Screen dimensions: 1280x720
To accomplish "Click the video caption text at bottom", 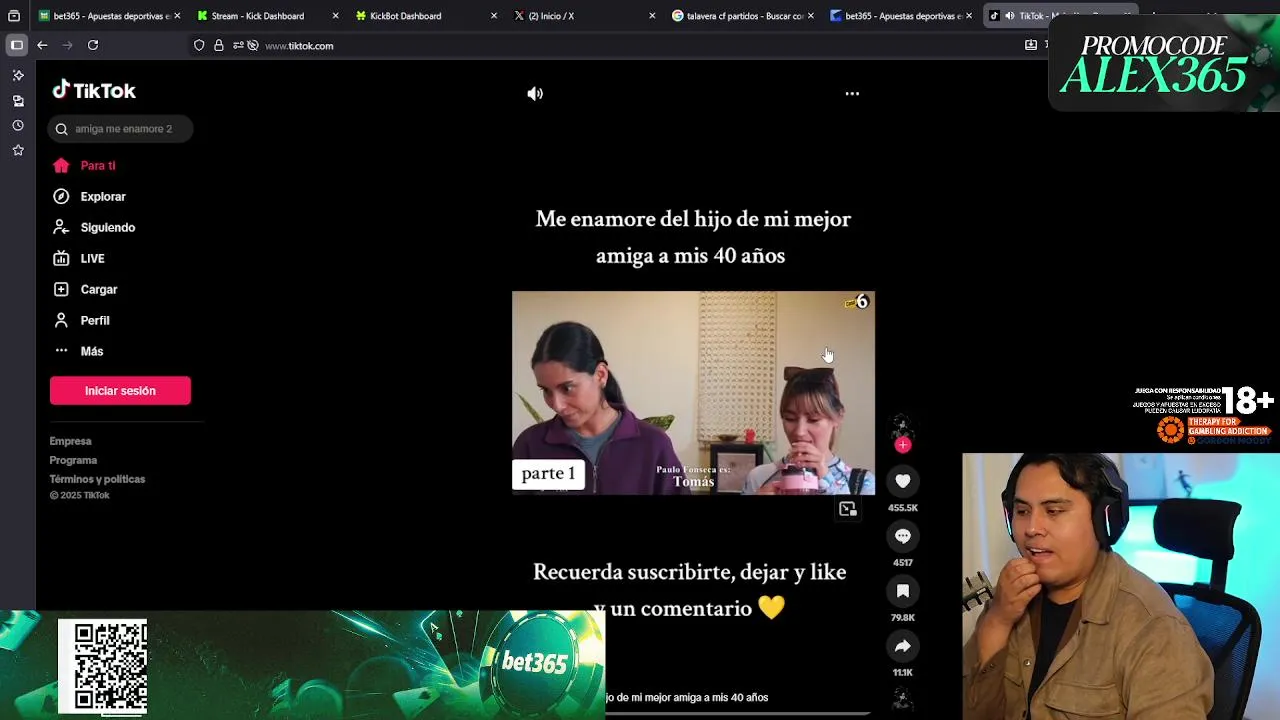I will [687, 697].
